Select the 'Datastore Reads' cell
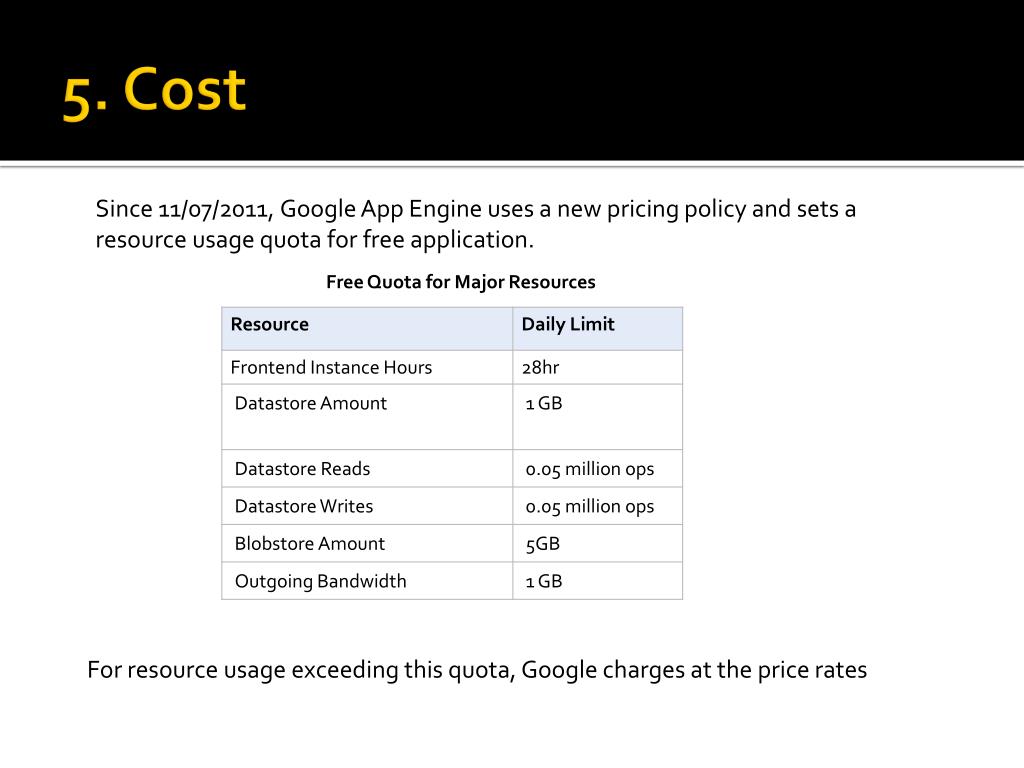The height and width of the screenshot is (768, 1024). click(x=367, y=468)
